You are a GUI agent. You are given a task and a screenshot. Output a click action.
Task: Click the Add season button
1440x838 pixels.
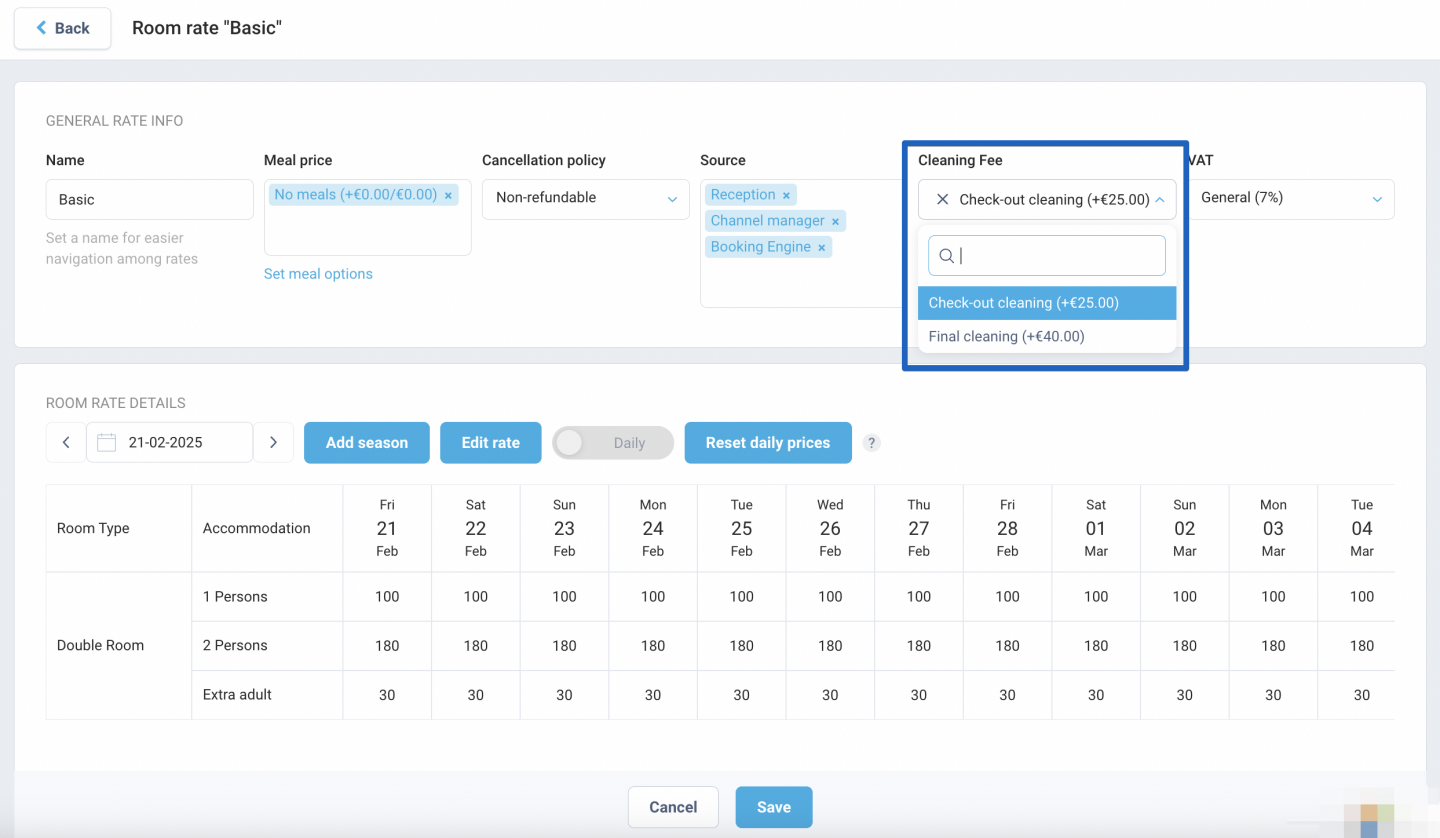point(367,442)
